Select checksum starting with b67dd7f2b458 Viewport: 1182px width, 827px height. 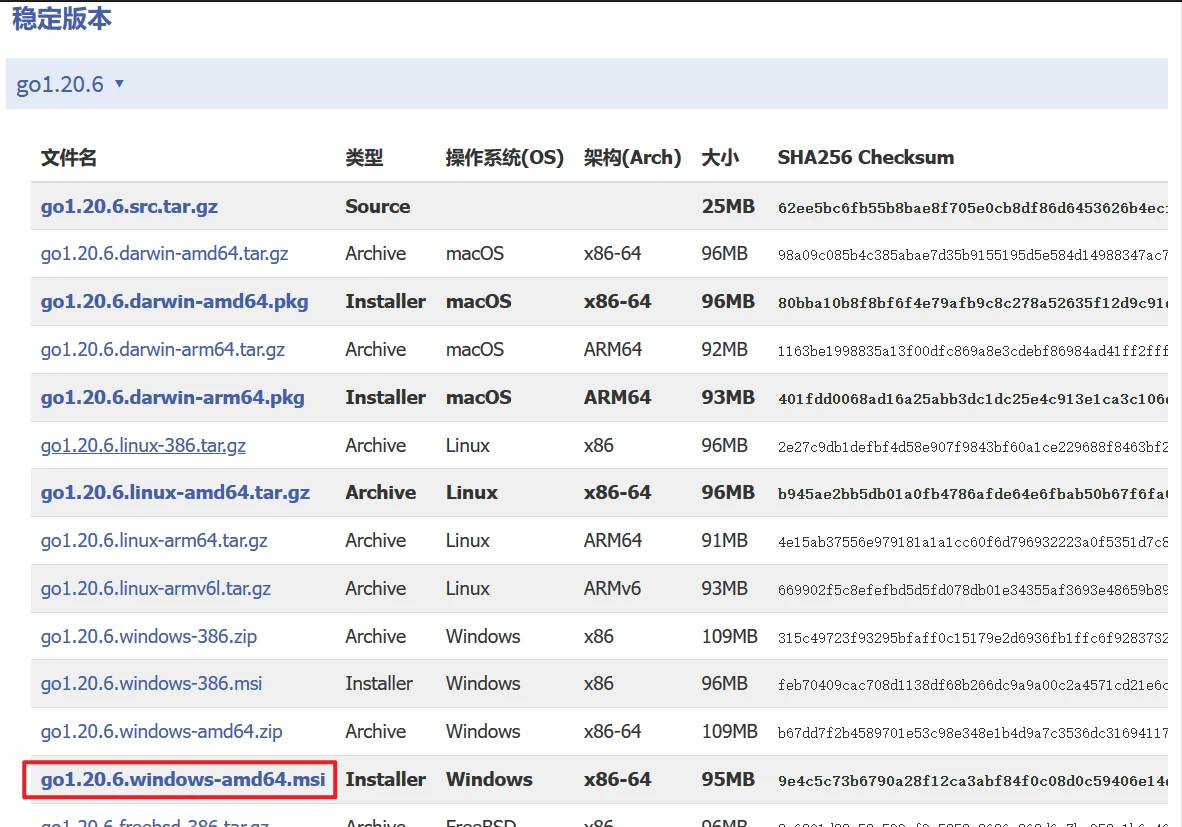click(972, 733)
